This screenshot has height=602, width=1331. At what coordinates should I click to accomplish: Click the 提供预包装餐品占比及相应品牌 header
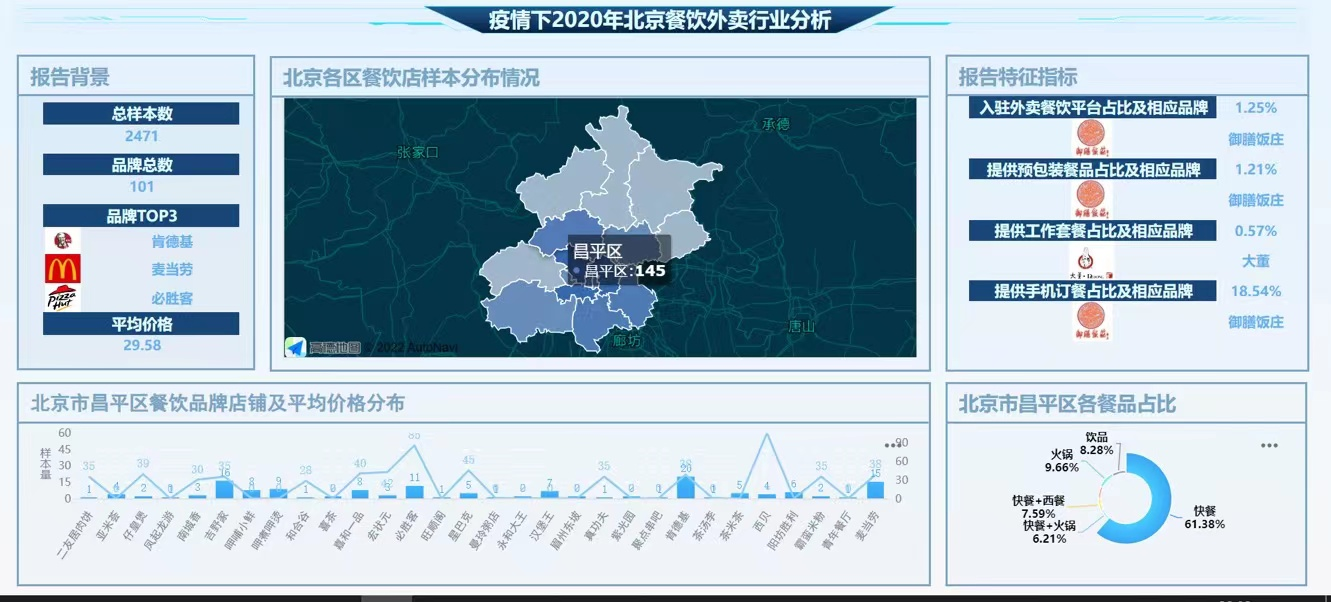[1092, 169]
